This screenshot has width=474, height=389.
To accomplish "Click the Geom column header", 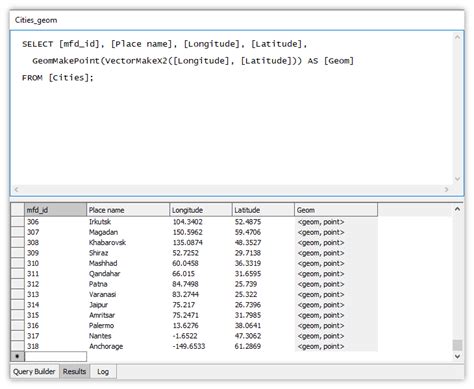I will point(336,210).
